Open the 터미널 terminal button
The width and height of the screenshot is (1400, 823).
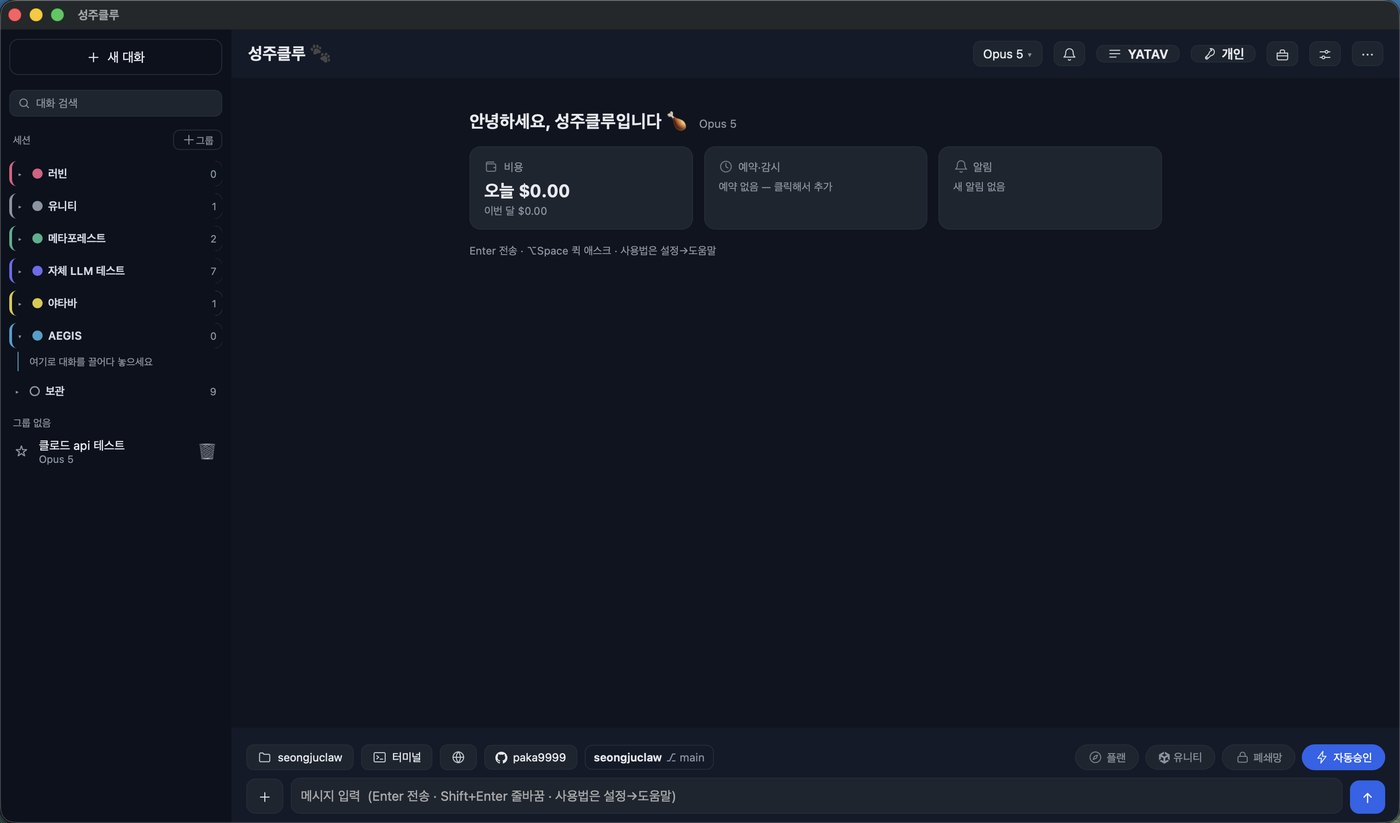(397, 757)
